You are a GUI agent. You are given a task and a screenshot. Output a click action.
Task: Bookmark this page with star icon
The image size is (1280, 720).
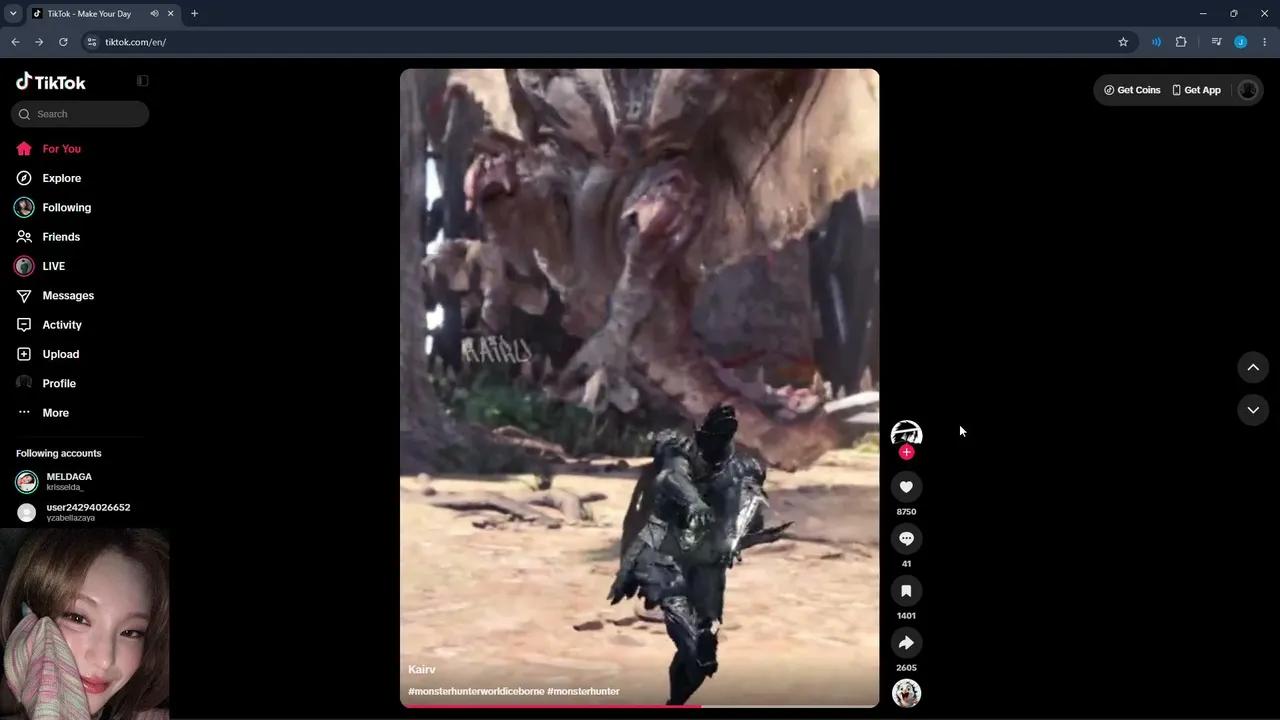(x=1123, y=42)
